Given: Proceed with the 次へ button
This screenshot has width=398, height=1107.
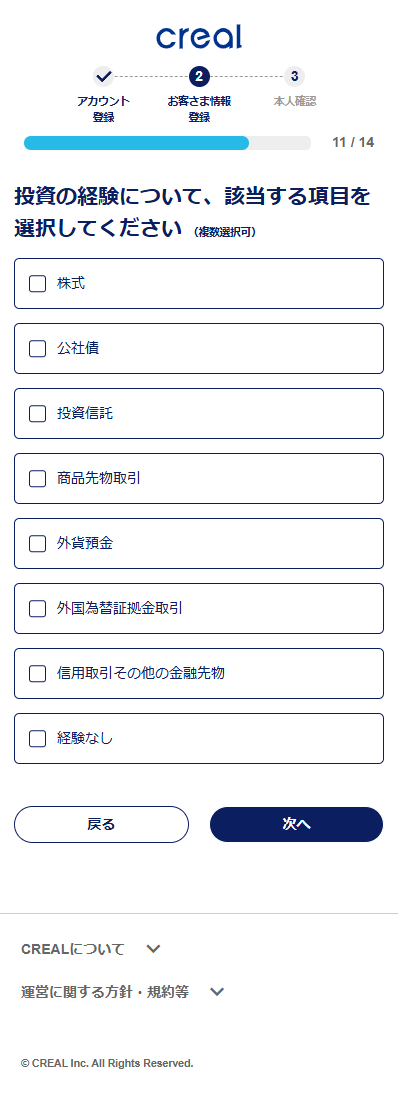Looking at the screenshot, I should pos(296,825).
